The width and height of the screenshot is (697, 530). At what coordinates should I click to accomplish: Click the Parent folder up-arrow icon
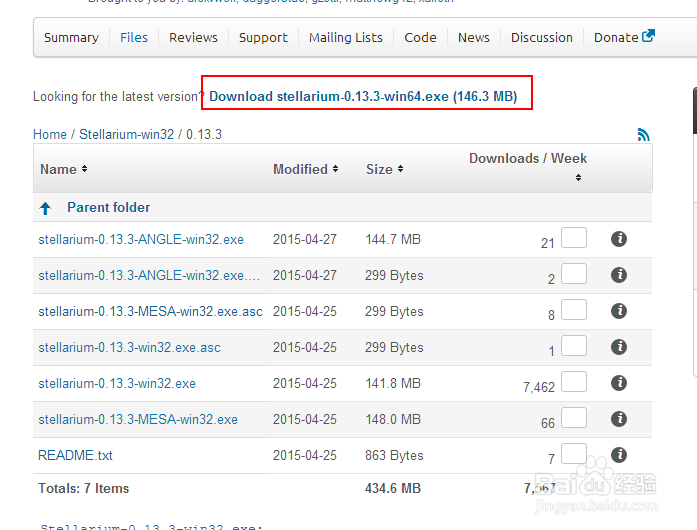coord(45,208)
